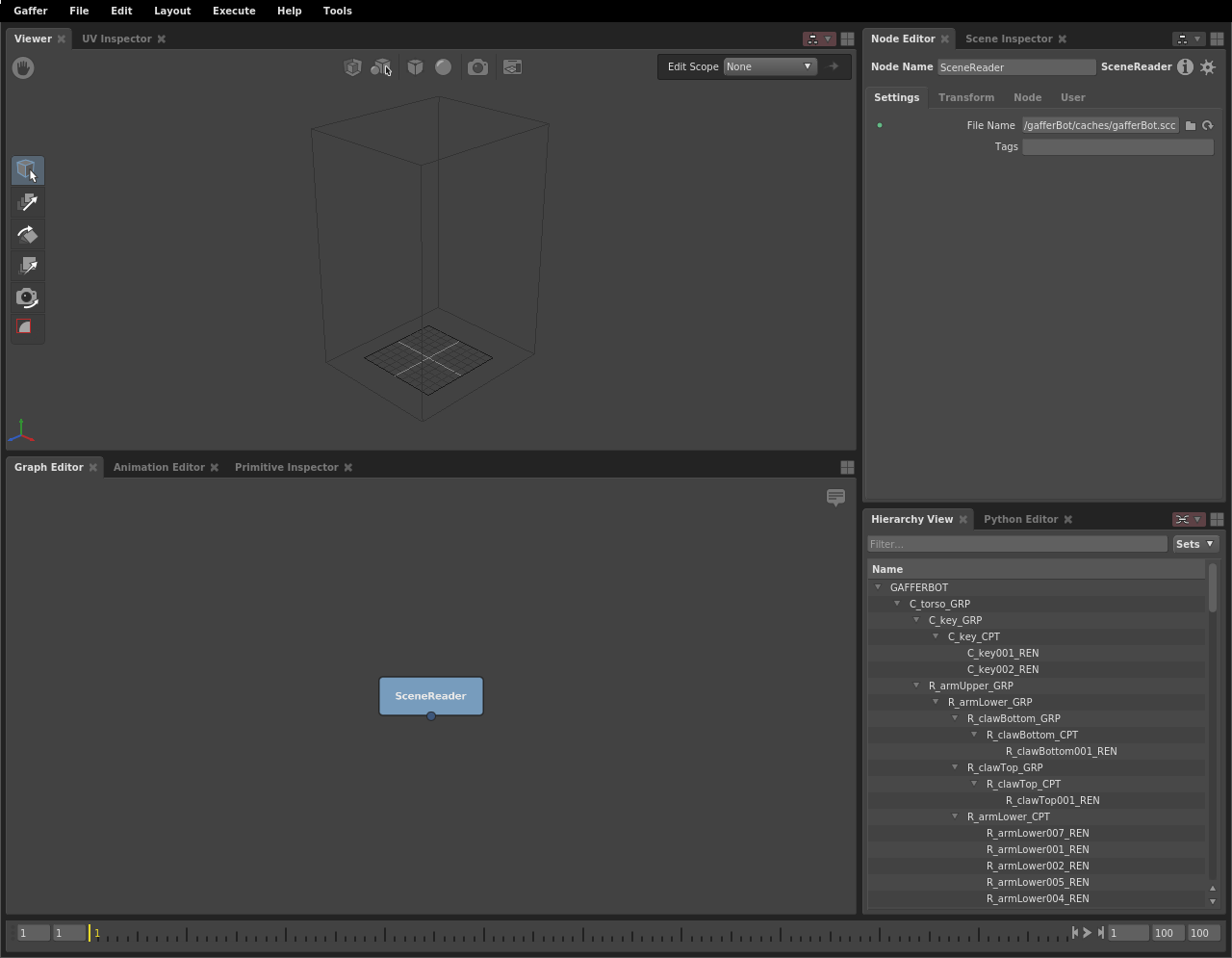
Task: Show node info for SceneReader
Action: [x=1185, y=66]
